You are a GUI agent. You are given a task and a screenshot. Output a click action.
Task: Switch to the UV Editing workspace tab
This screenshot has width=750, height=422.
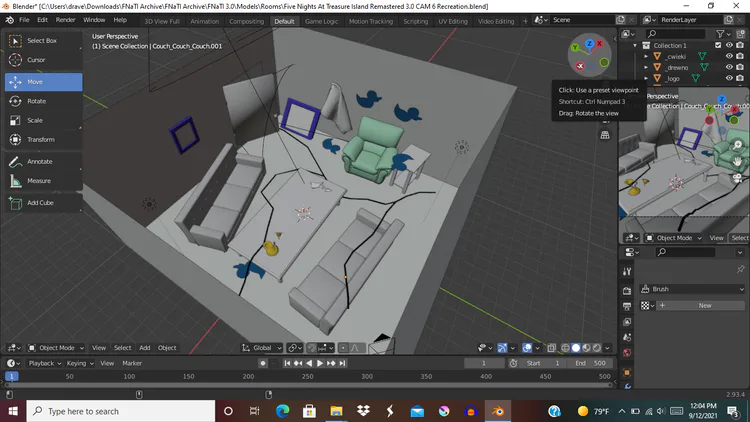coord(452,21)
